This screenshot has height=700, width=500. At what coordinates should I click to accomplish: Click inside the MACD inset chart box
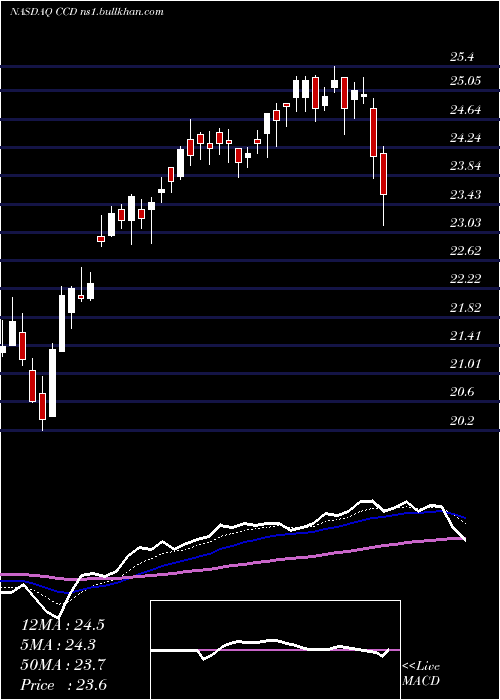coord(275,650)
